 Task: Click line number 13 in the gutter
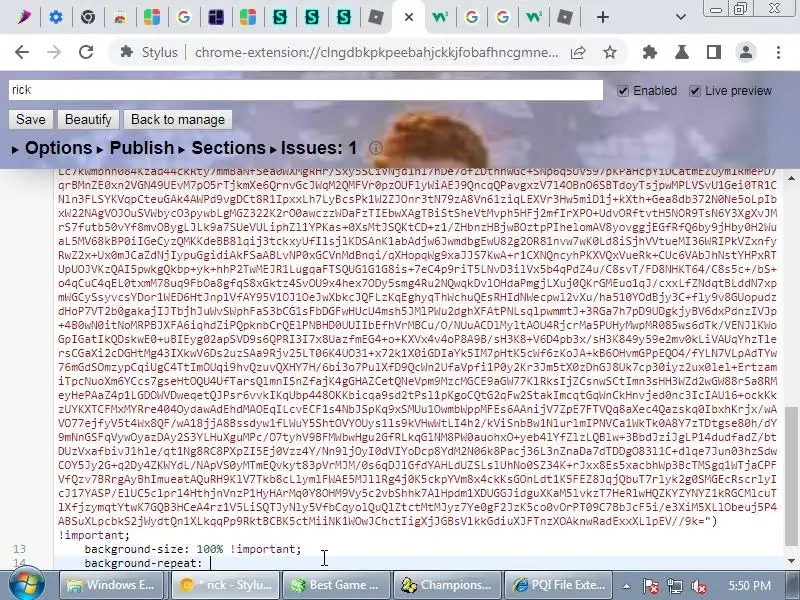[x=19, y=549]
